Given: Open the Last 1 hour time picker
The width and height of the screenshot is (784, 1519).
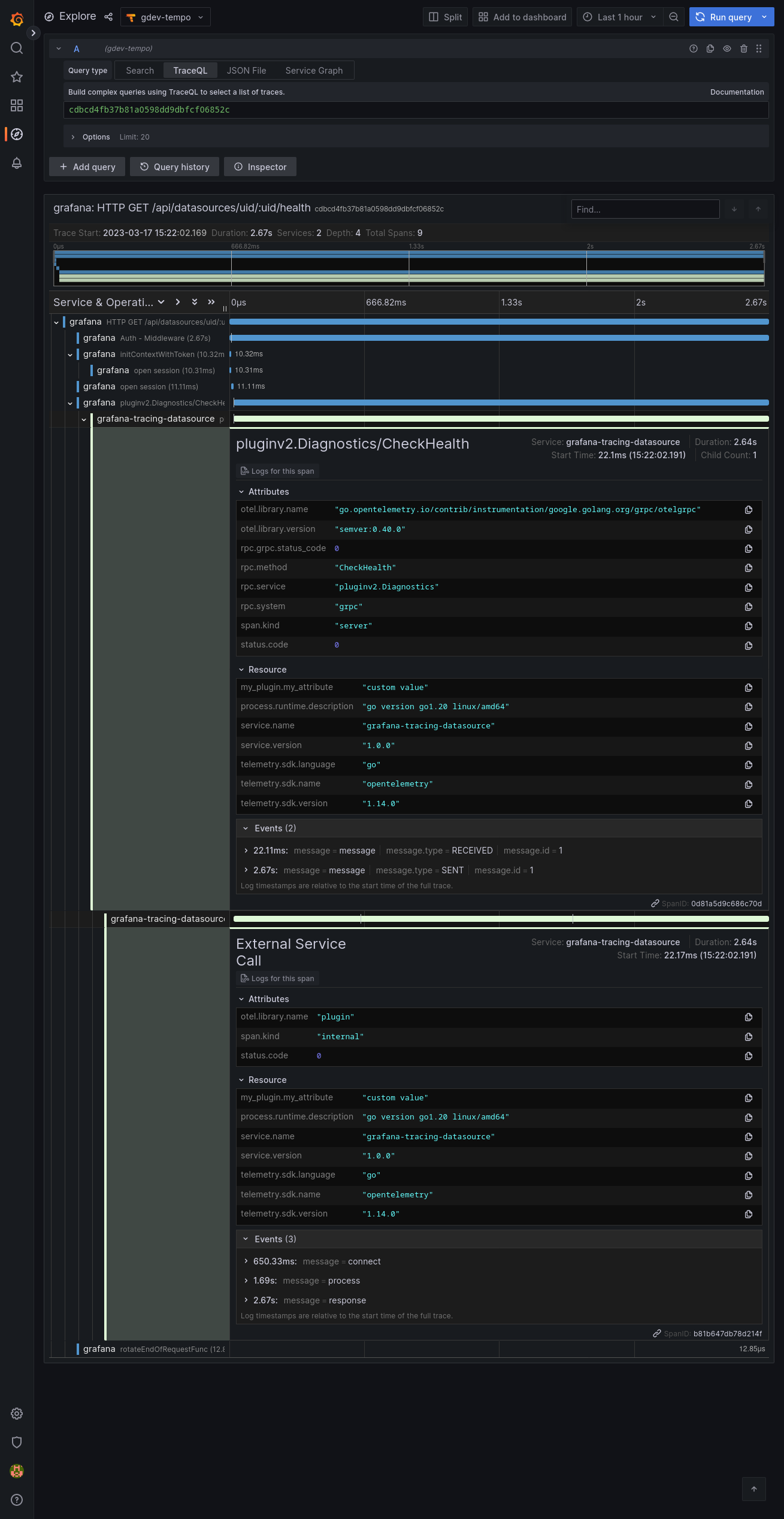Looking at the screenshot, I should tap(620, 17).
